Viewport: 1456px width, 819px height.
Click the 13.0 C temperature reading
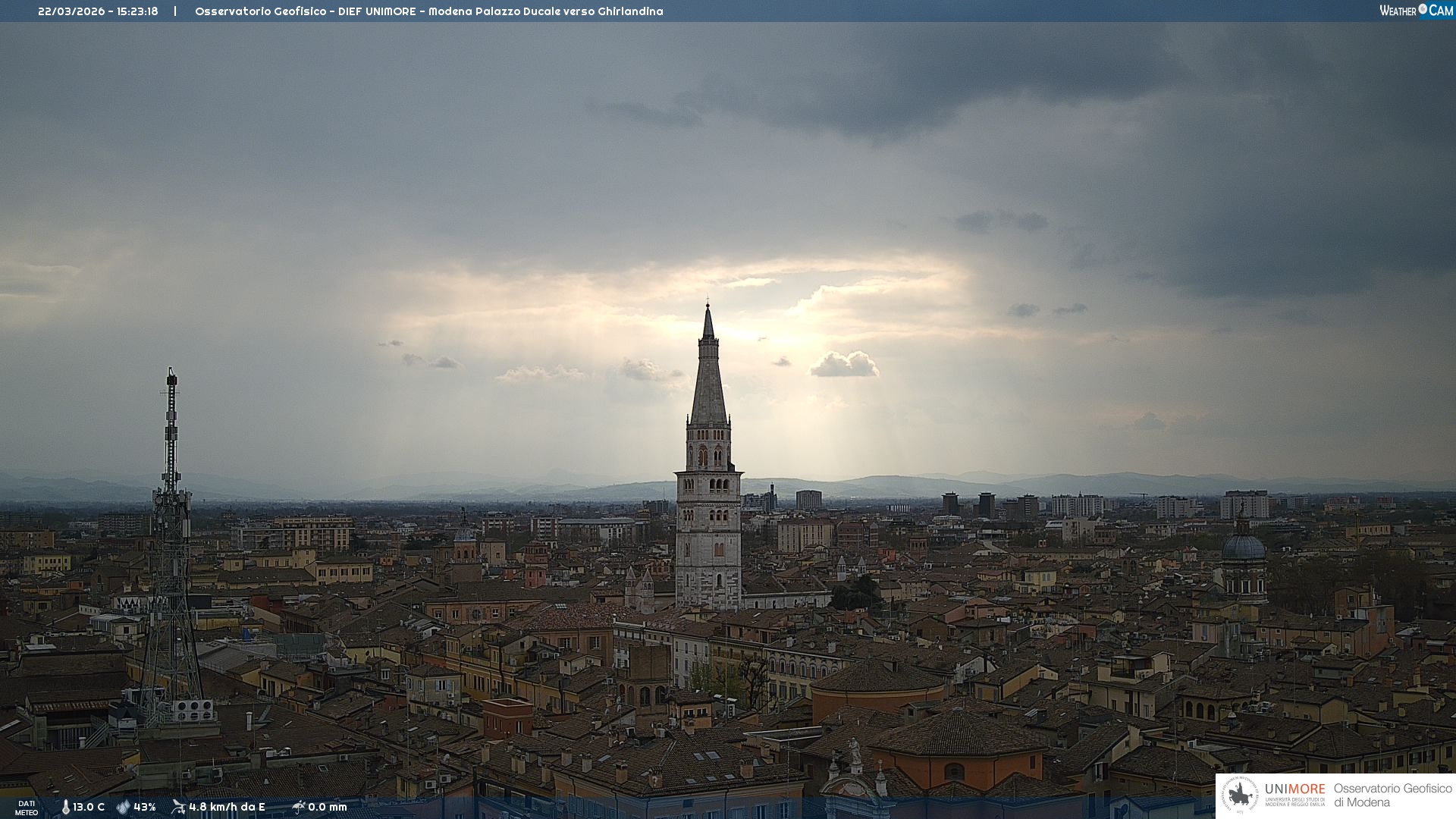(89, 808)
